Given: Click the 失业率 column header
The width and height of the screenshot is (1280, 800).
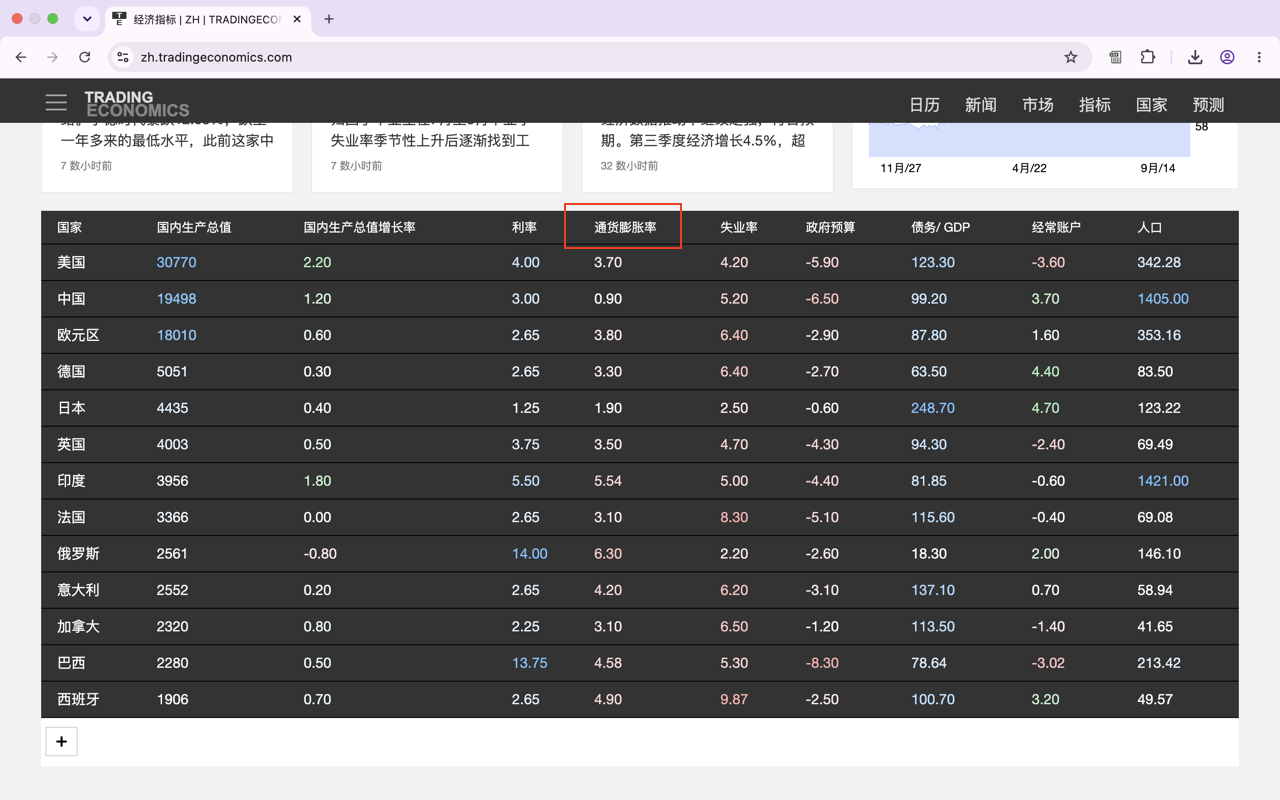Looking at the screenshot, I should point(739,228).
